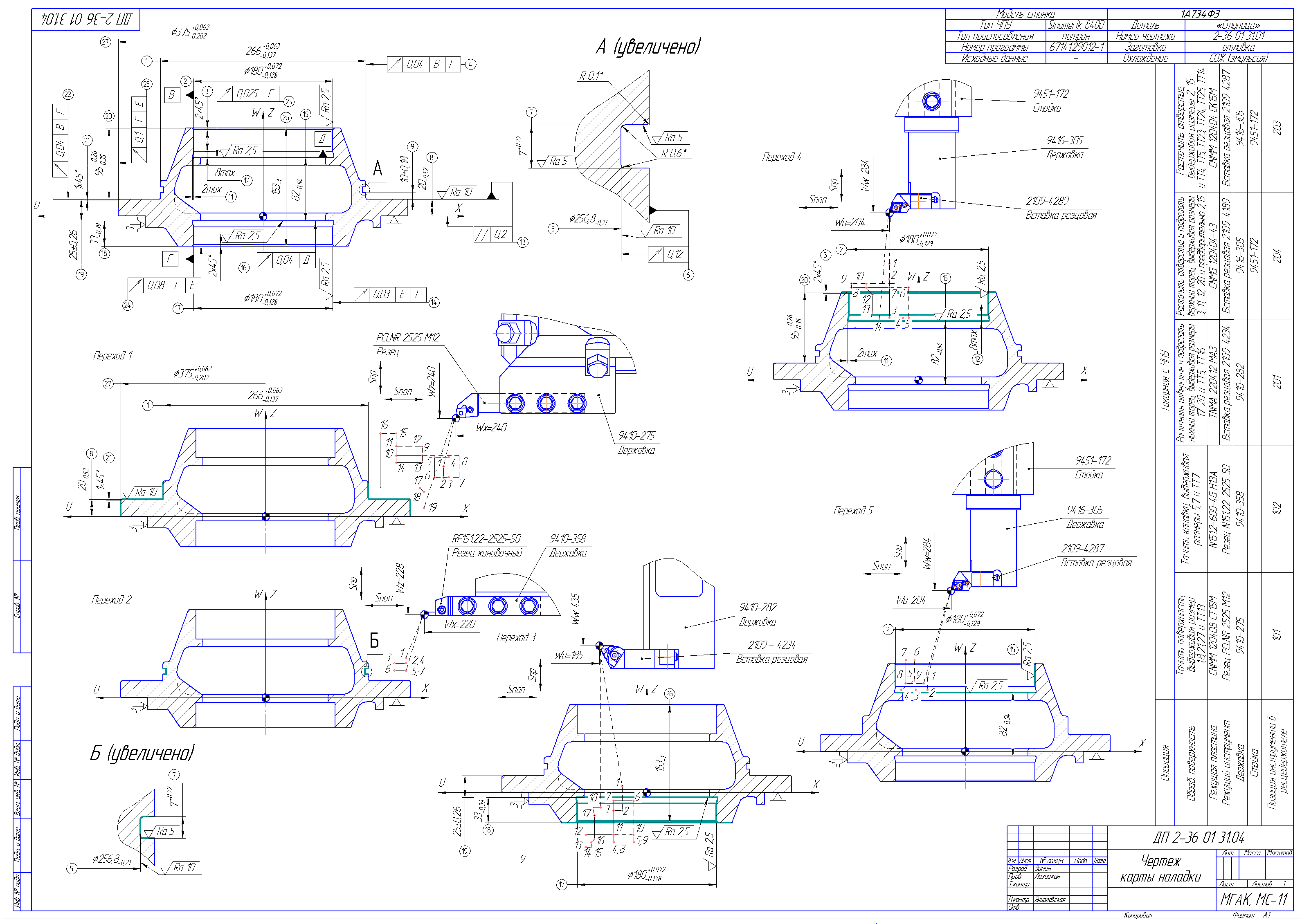Click the 'PCLNR 2525 M12' tool label
The height and width of the screenshot is (924, 1302).
[x=408, y=337]
